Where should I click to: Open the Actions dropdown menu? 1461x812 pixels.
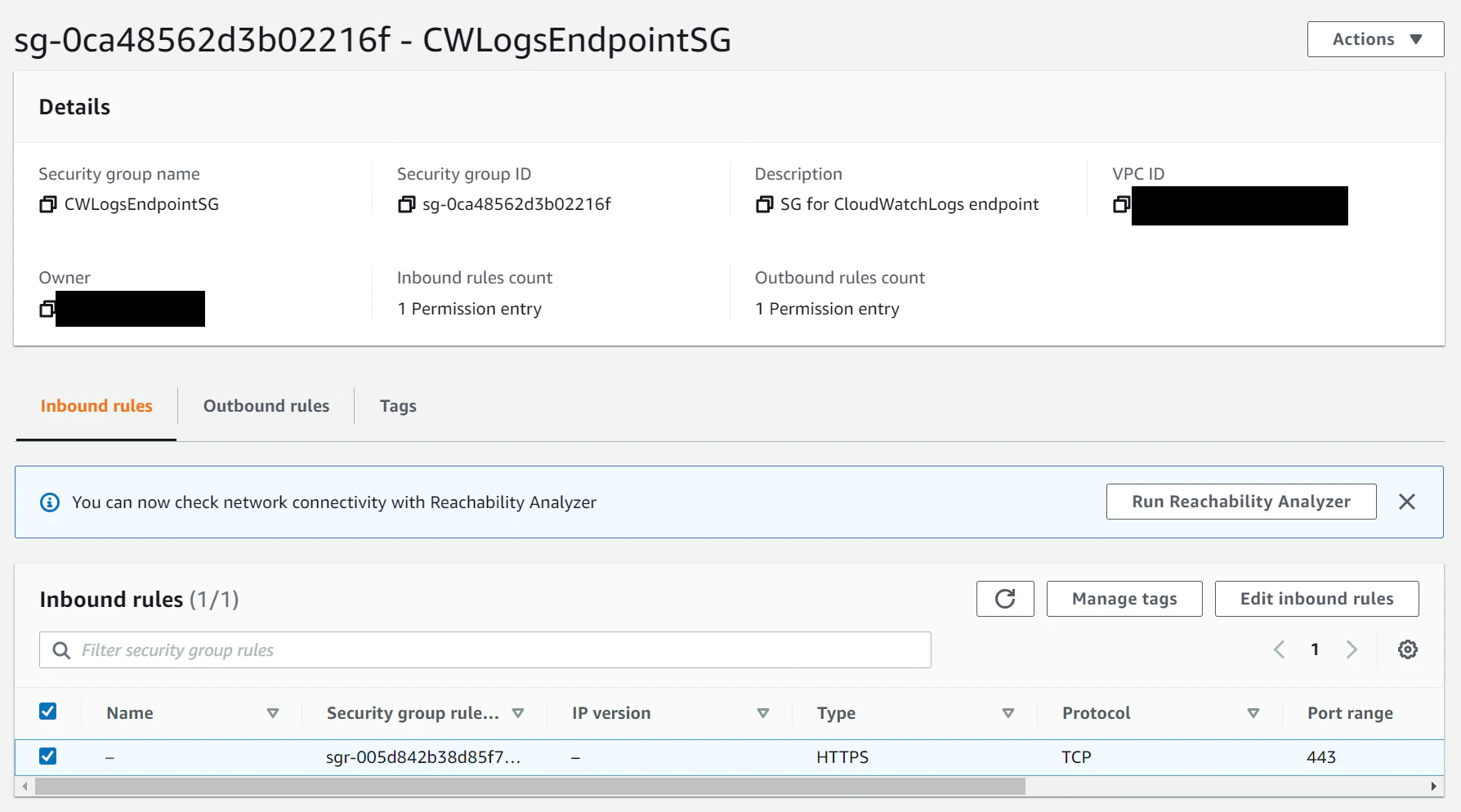[1375, 39]
